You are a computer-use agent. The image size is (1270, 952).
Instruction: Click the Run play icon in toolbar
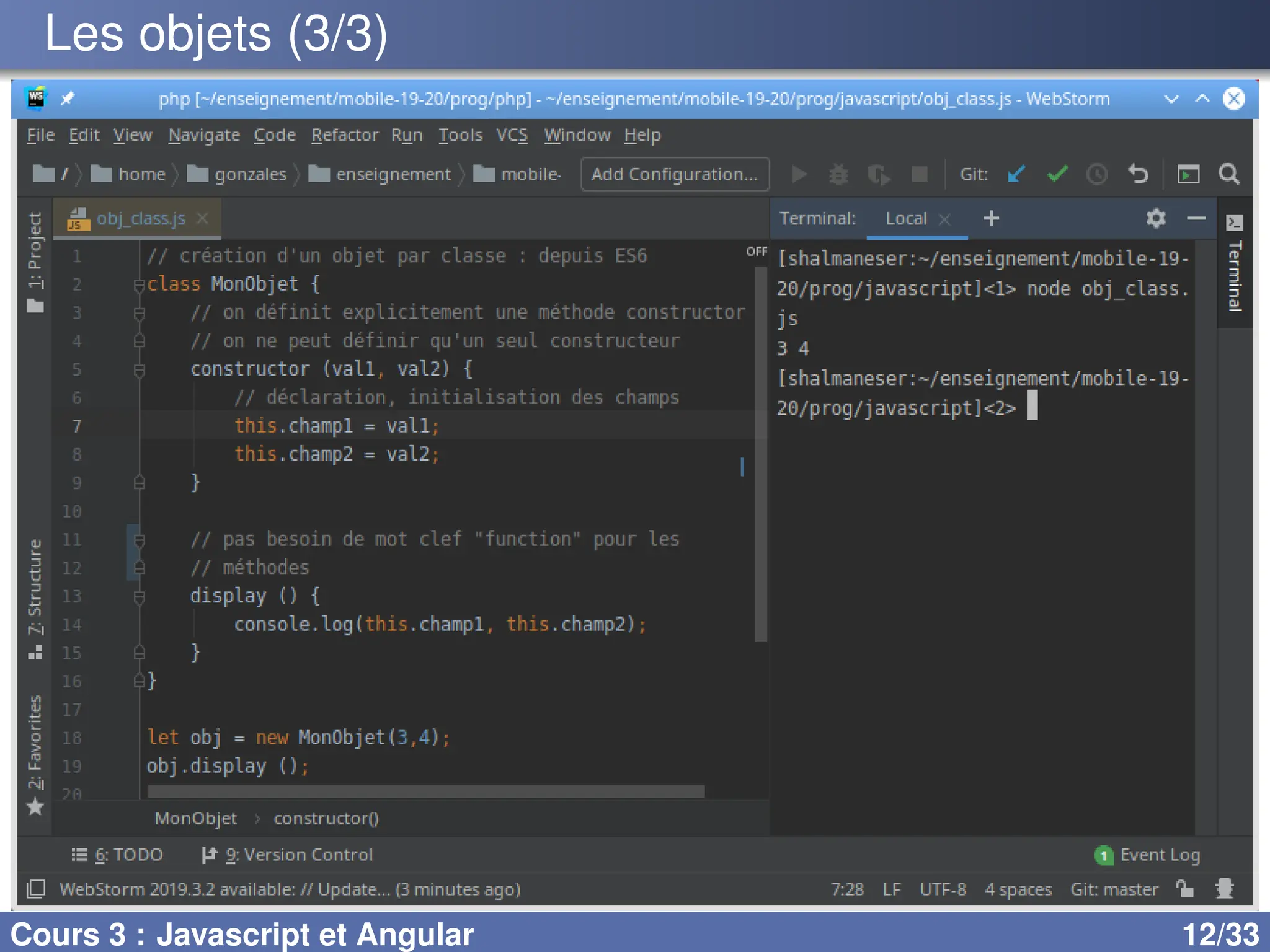(799, 175)
